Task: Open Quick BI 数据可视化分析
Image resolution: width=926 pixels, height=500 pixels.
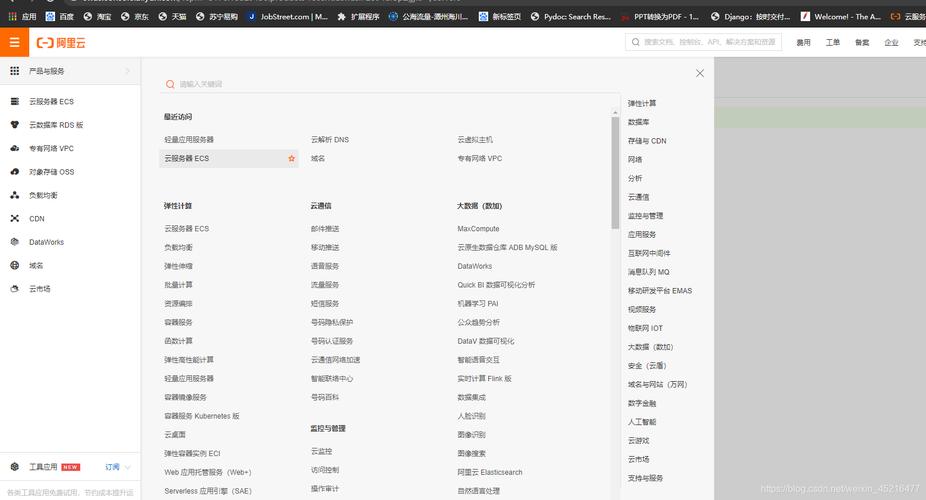Action: coord(496,285)
